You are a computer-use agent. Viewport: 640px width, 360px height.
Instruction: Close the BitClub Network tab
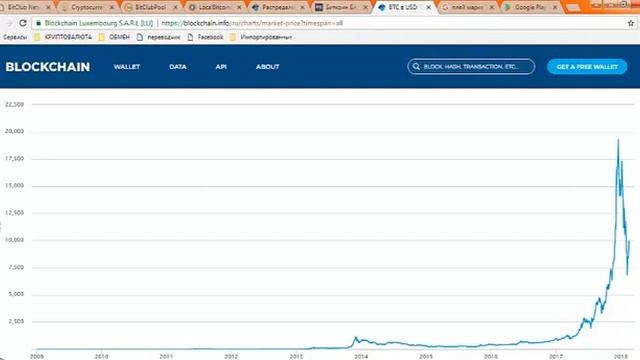coord(48,7)
